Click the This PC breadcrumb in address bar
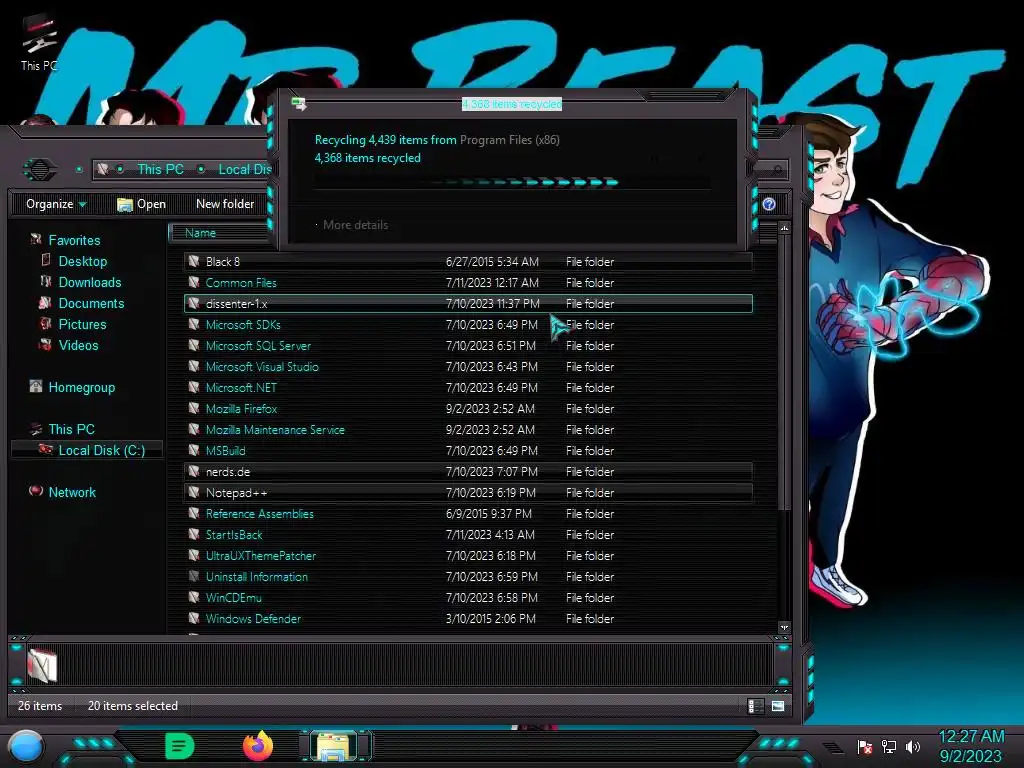1024x768 pixels. coord(161,169)
